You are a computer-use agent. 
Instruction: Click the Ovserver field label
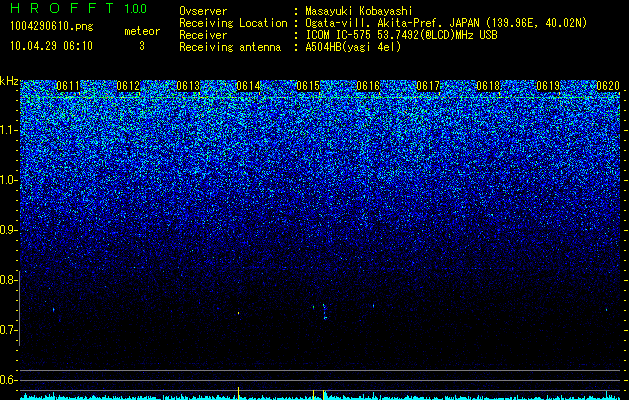[x=203, y=11]
